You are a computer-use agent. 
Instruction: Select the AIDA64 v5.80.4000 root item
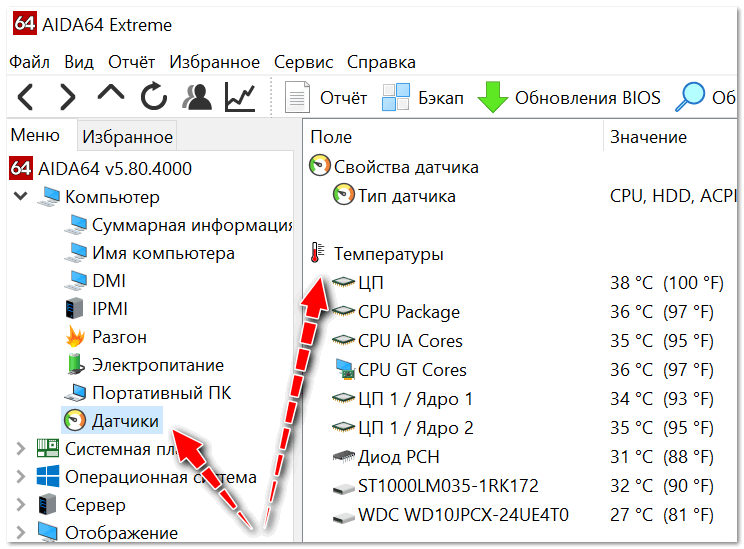point(114,168)
